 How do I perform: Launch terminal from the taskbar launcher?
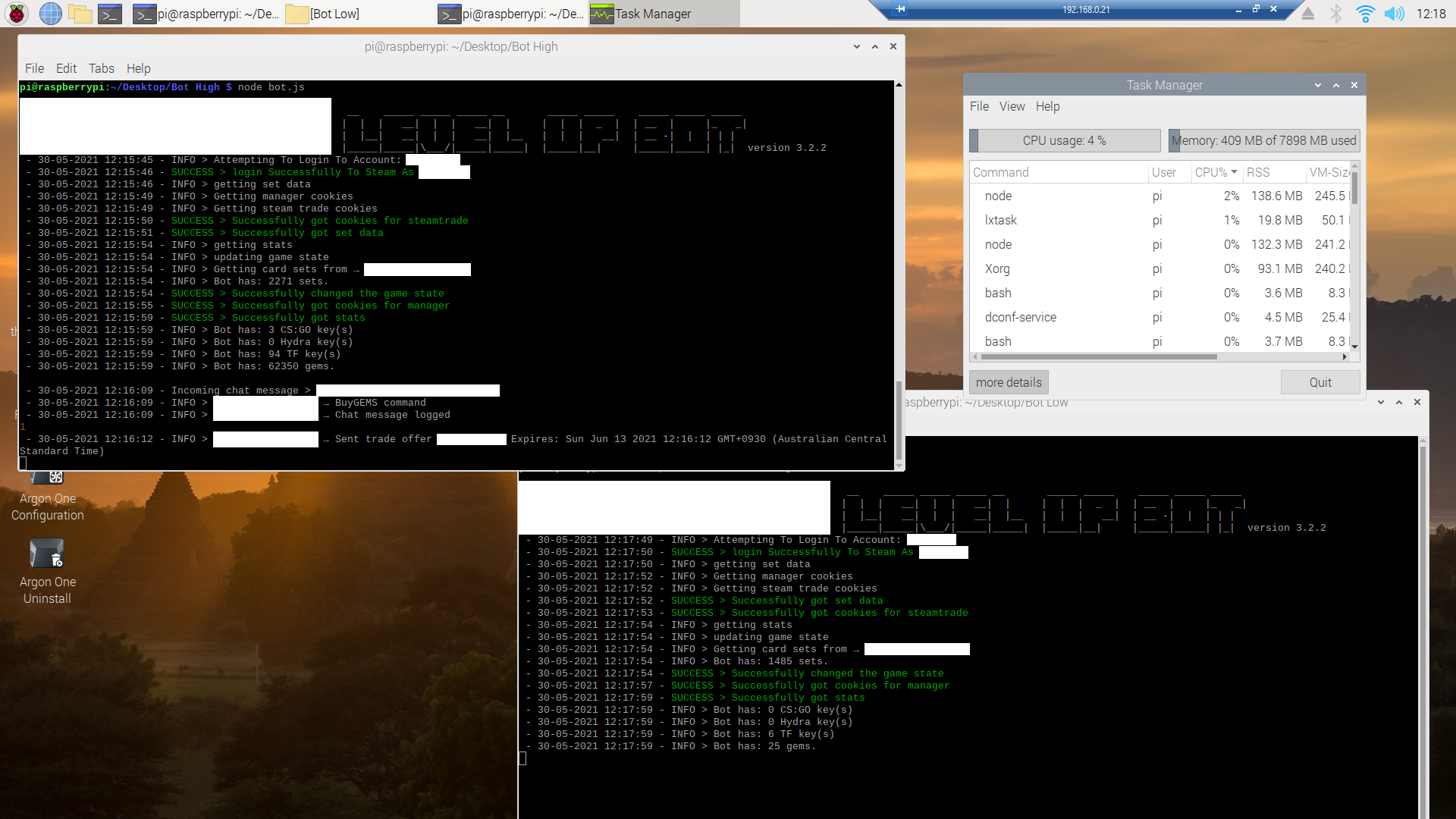110,14
